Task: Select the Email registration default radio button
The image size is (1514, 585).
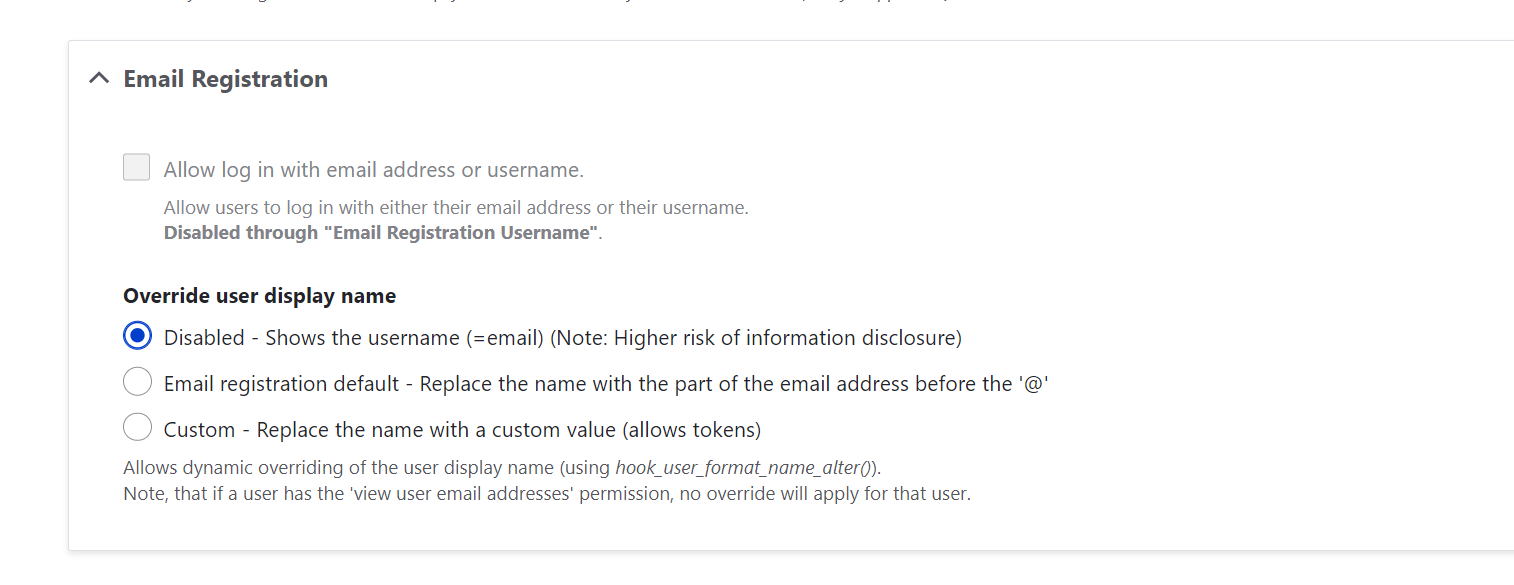Action: 137,383
